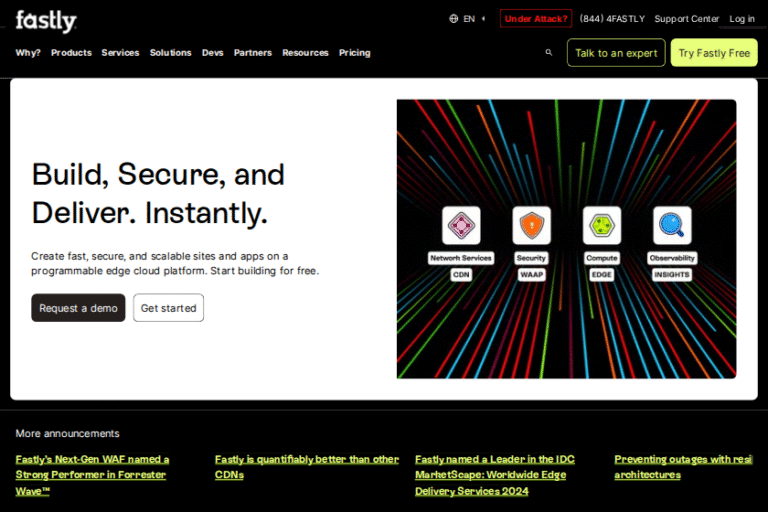Click the EDGE tag
768x512 pixels.
(601, 274)
